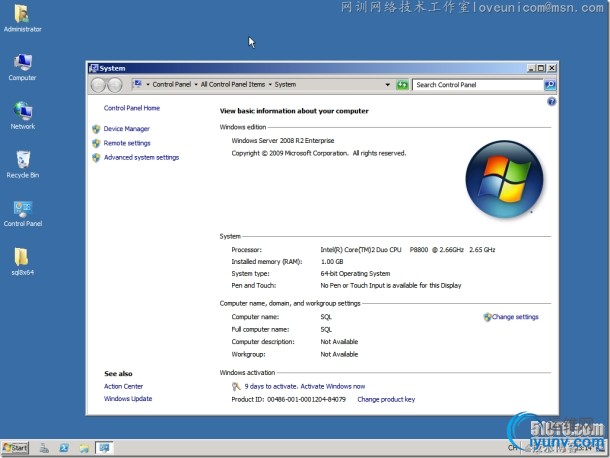
Task: Close the System window
Action: tap(552, 68)
